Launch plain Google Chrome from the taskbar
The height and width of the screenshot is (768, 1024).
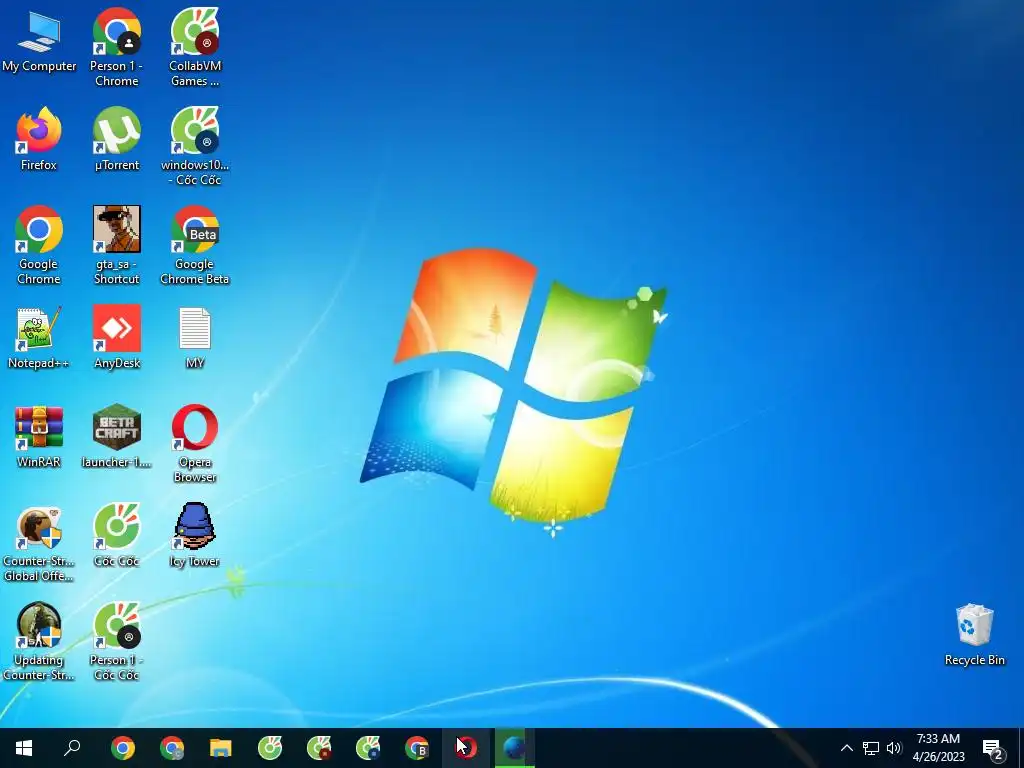pyautogui.click(x=122, y=748)
